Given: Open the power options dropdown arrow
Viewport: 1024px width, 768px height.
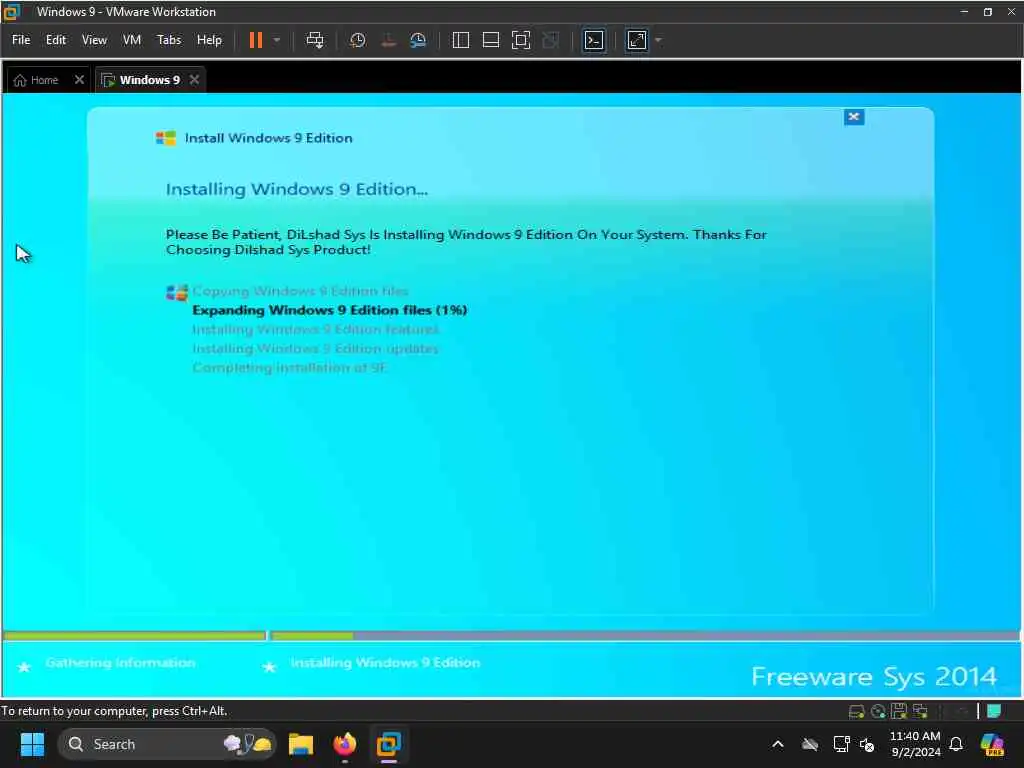Looking at the screenshot, I should point(277,40).
